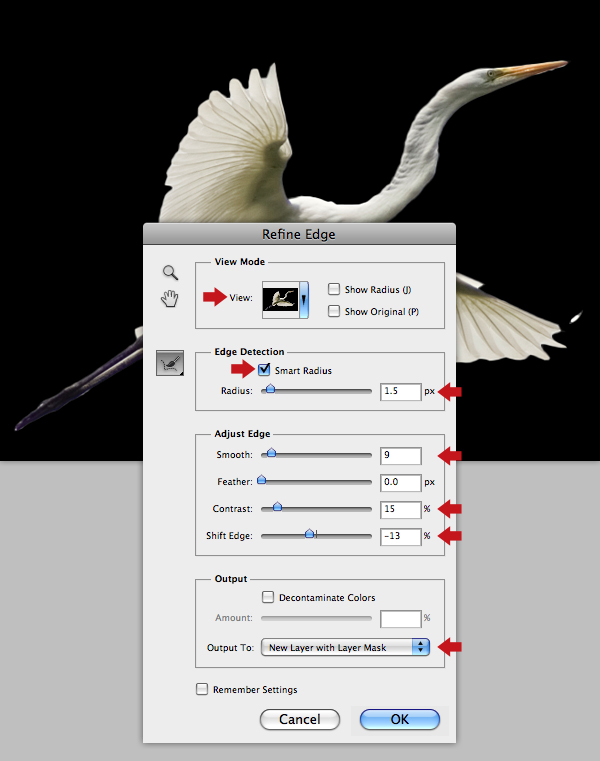Enable the Show Radius (J) checkbox
Image resolution: width=600 pixels, height=761 pixels.
coord(333,289)
